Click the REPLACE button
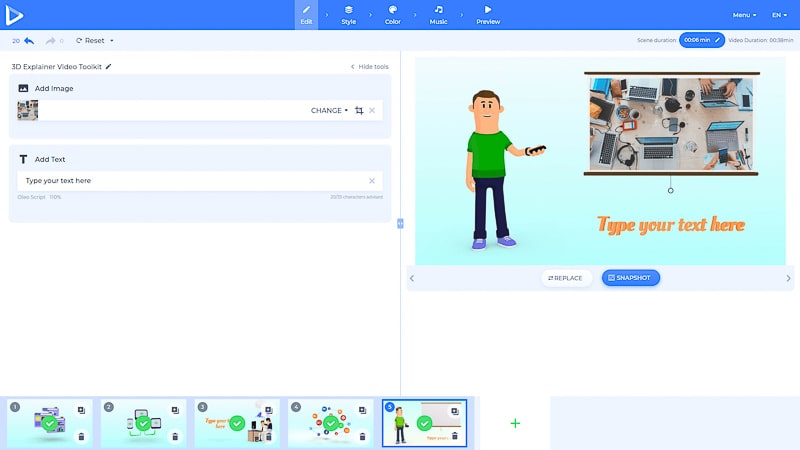Image resolution: width=800 pixels, height=450 pixels. tap(566, 278)
